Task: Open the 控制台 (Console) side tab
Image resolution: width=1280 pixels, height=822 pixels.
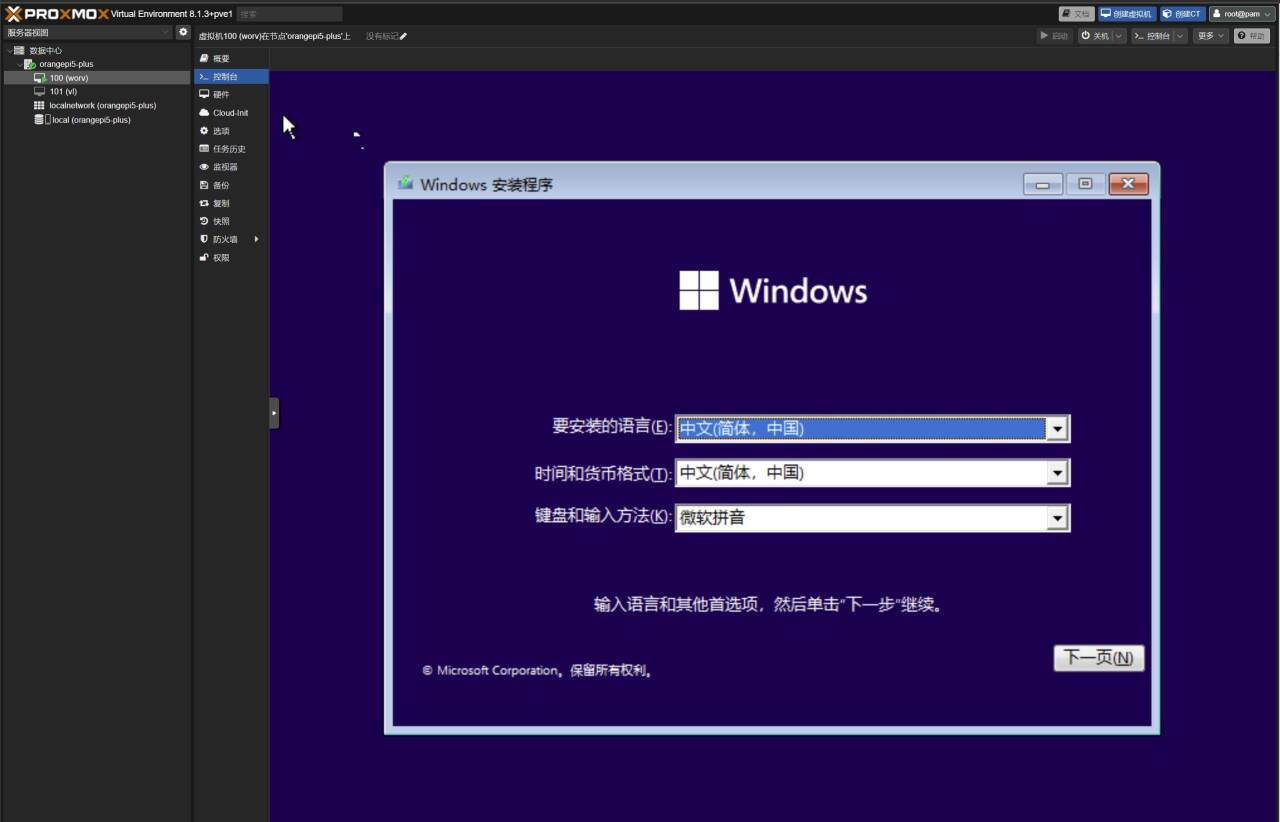Action: (231, 76)
